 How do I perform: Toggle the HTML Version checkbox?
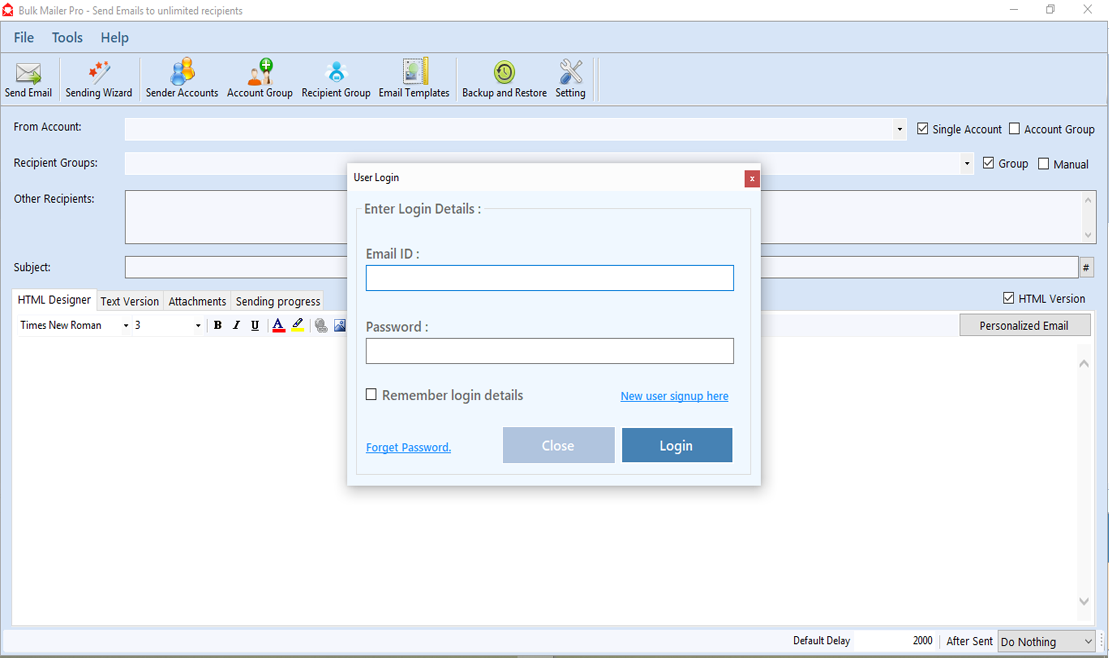pos(1009,298)
